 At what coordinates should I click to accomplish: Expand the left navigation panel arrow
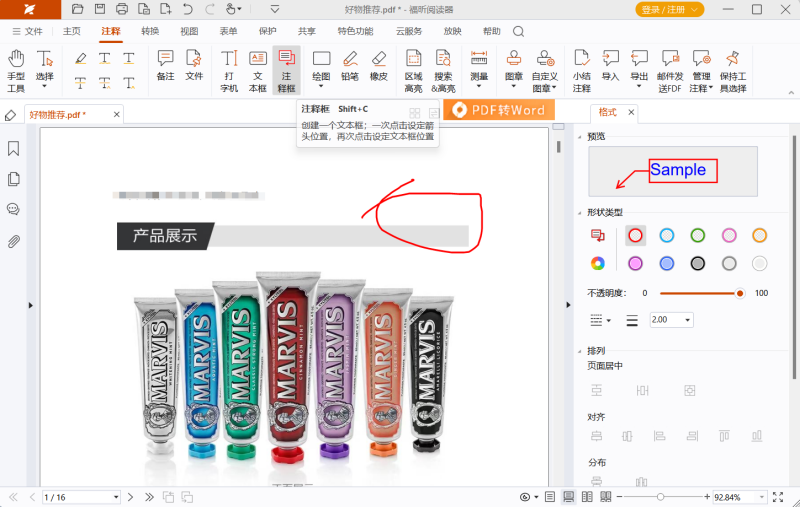[31, 305]
